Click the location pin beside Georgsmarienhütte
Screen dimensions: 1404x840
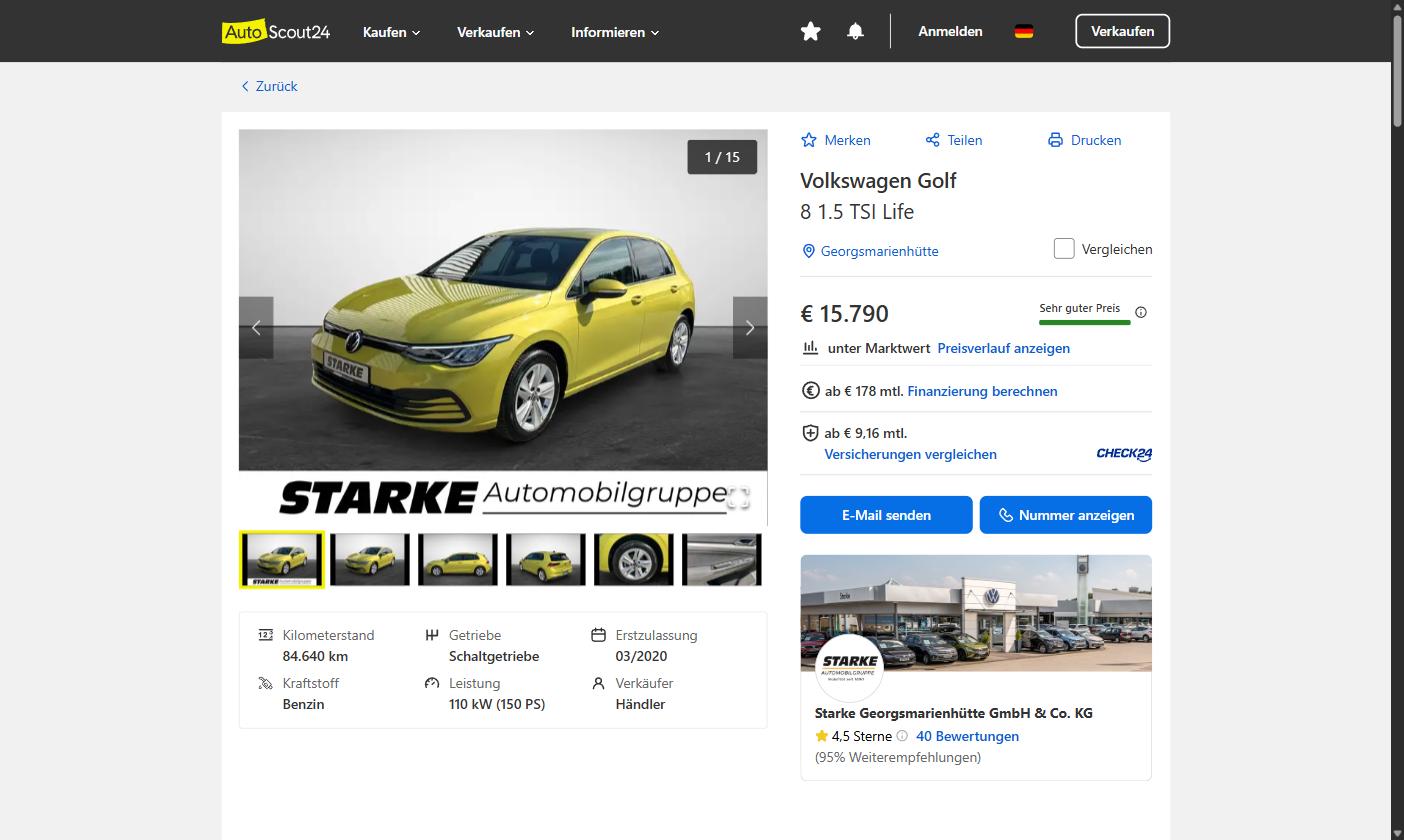[809, 251]
